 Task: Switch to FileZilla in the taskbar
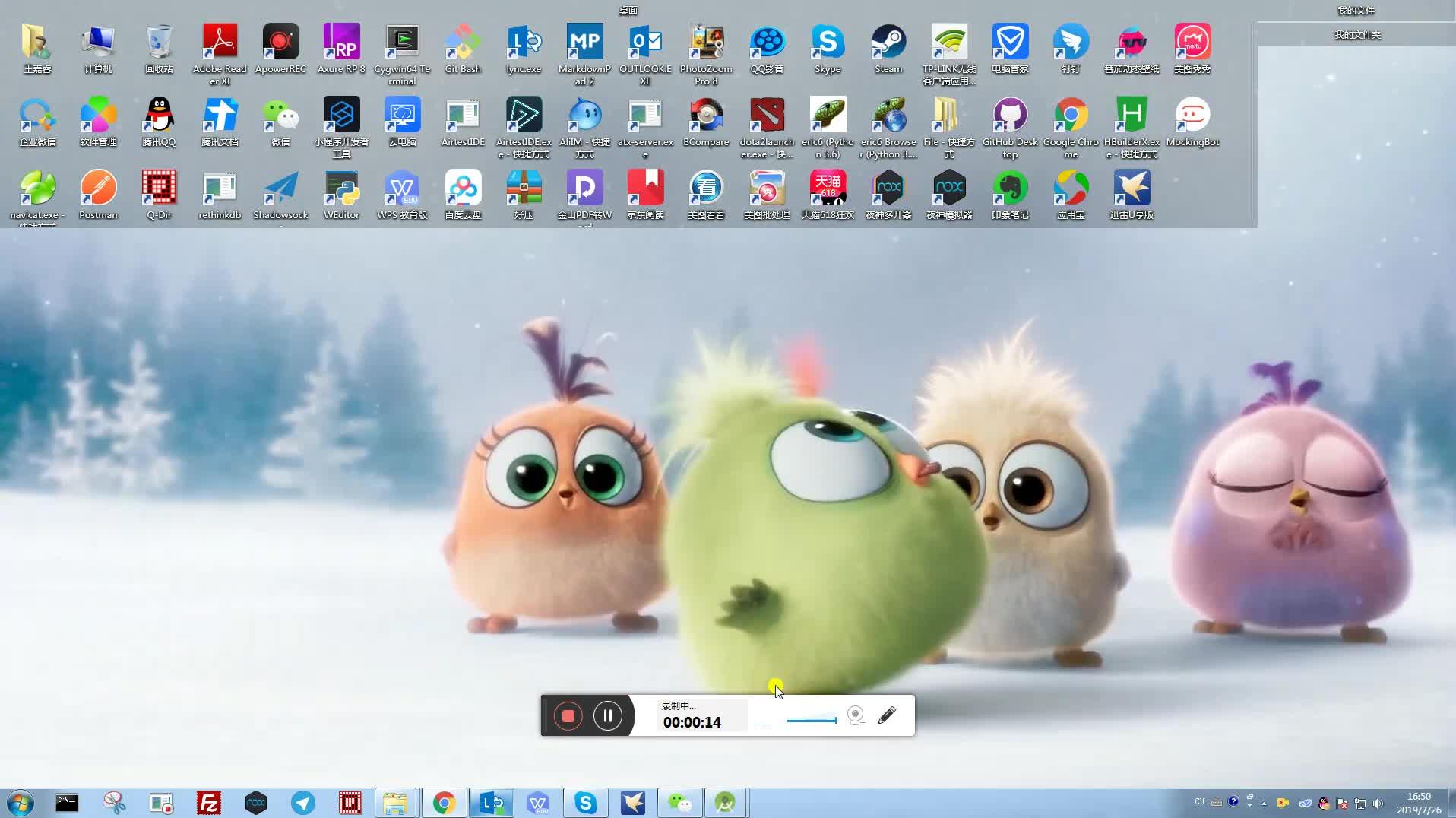pos(208,803)
